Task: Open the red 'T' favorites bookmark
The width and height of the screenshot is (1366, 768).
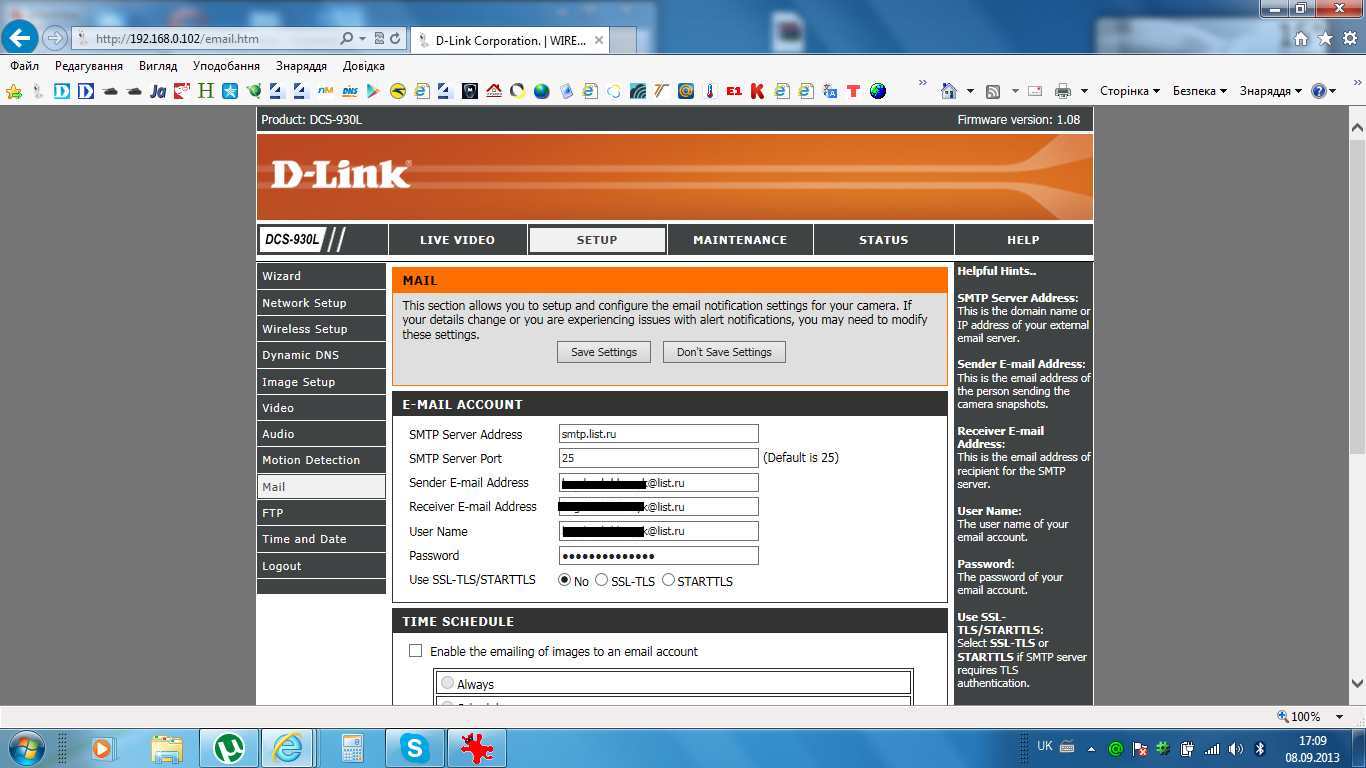Action: click(x=853, y=91)
